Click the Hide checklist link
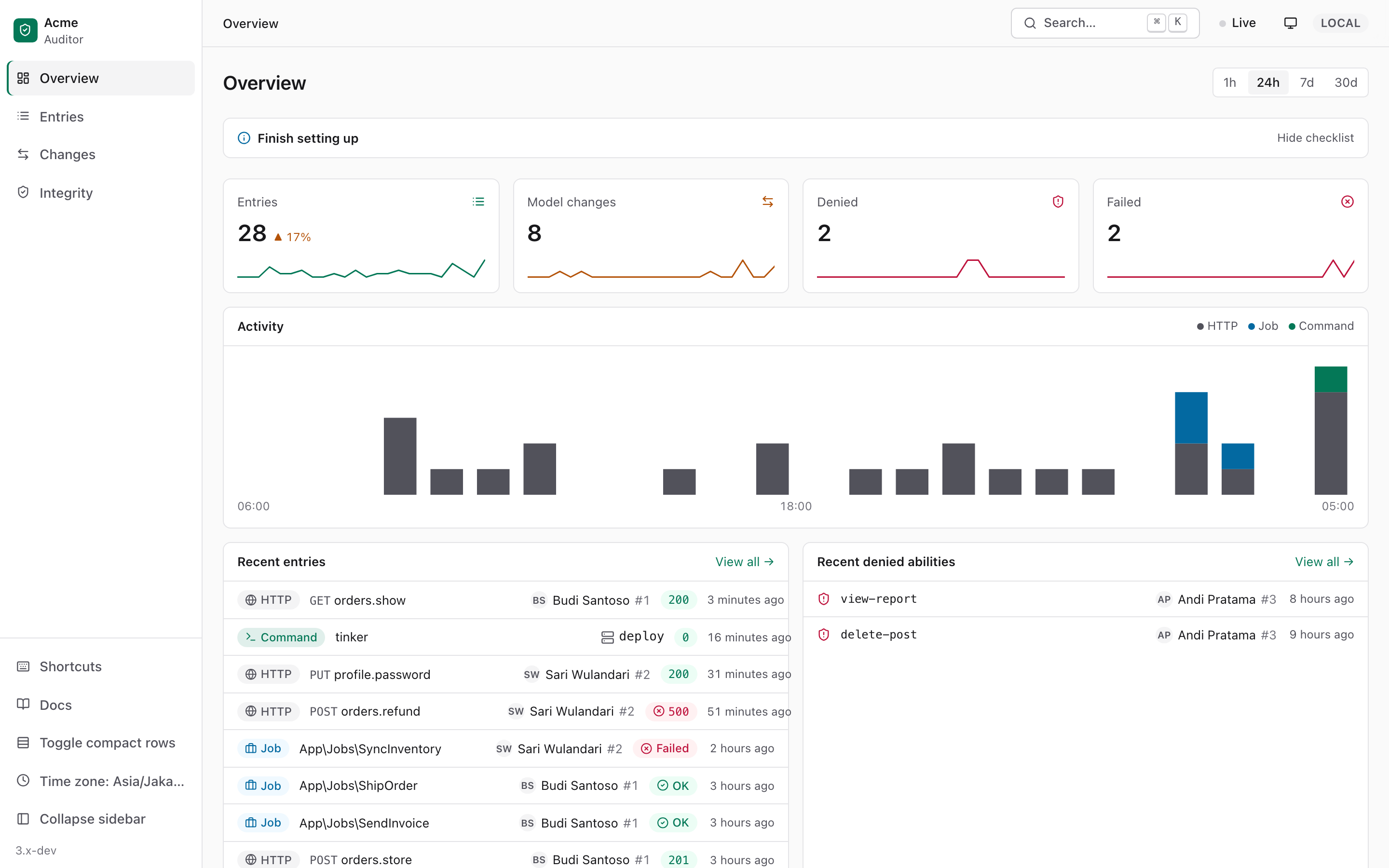 (x=1315, y=138)
